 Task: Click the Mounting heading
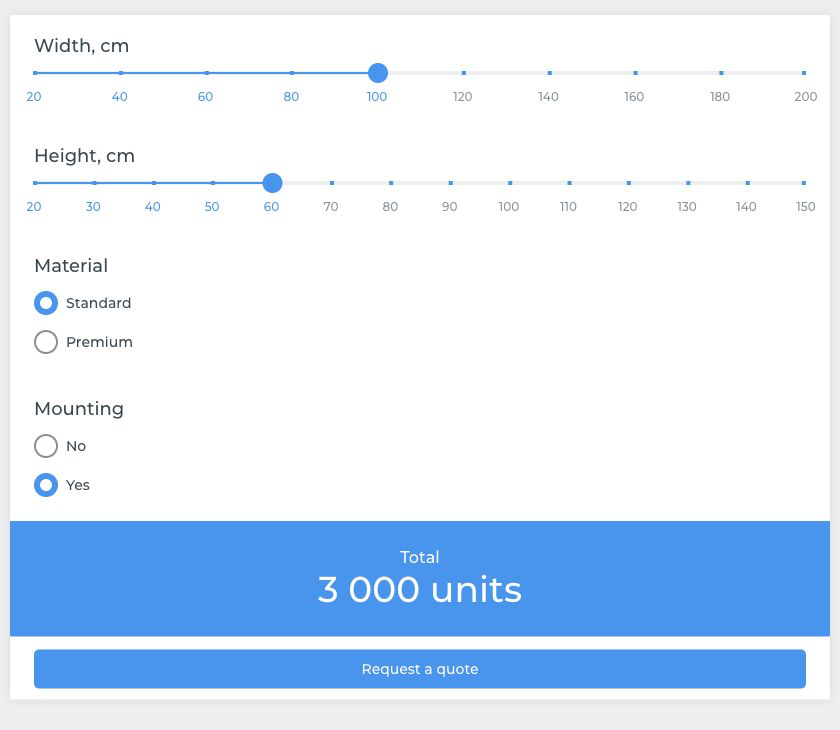tap(79, 409)
